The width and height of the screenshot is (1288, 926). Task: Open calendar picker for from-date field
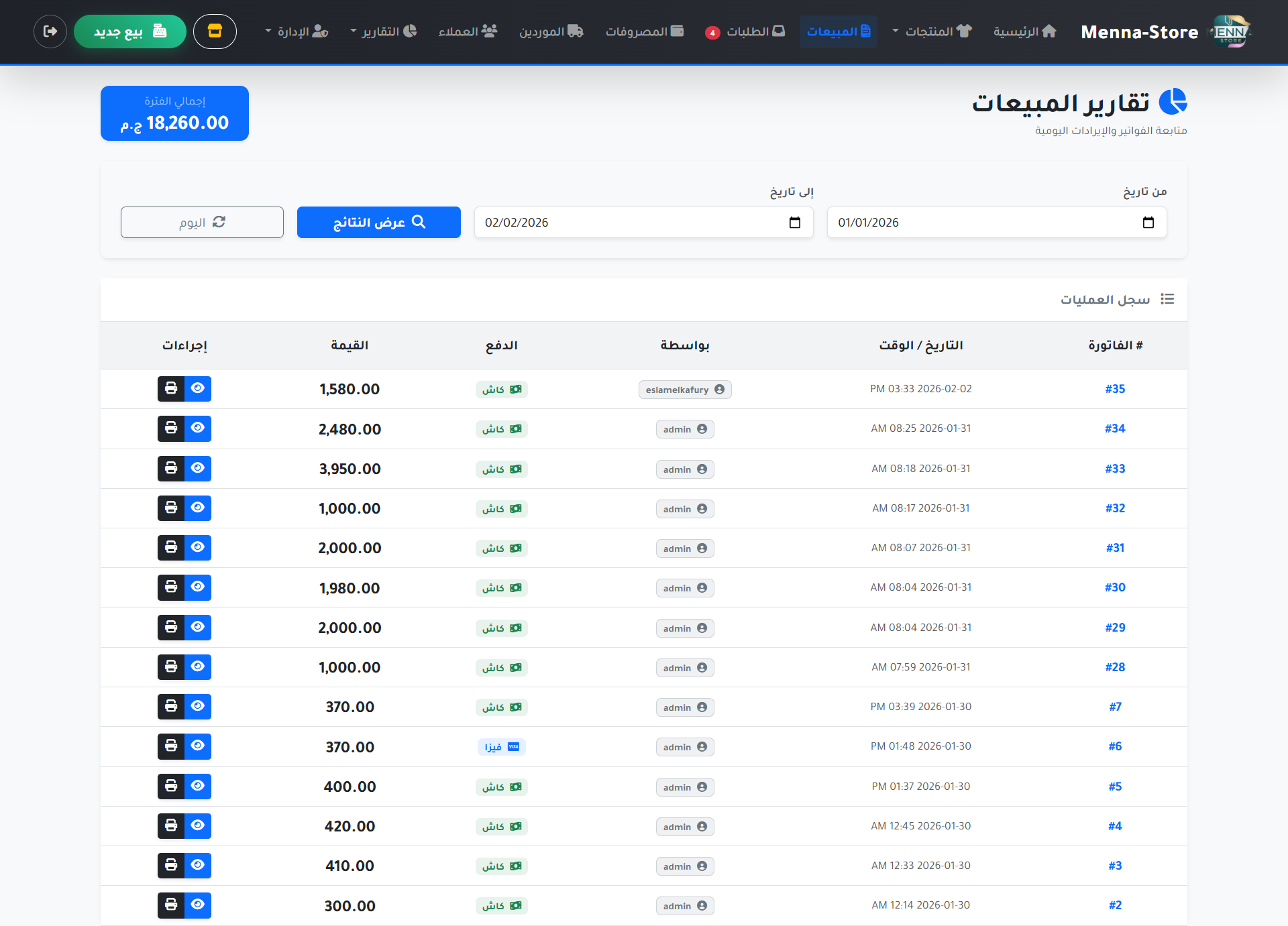1148,223
